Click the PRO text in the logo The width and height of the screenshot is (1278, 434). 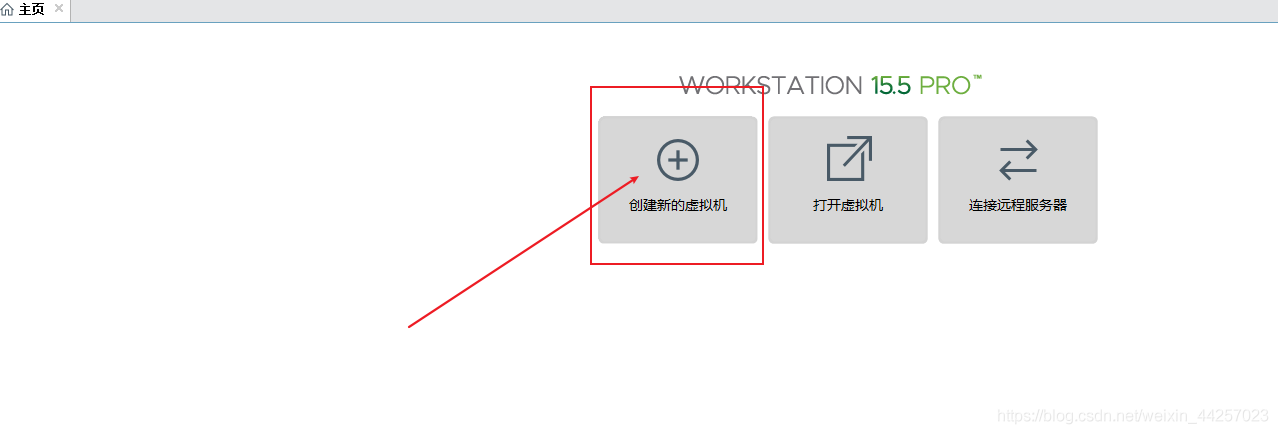945,86
